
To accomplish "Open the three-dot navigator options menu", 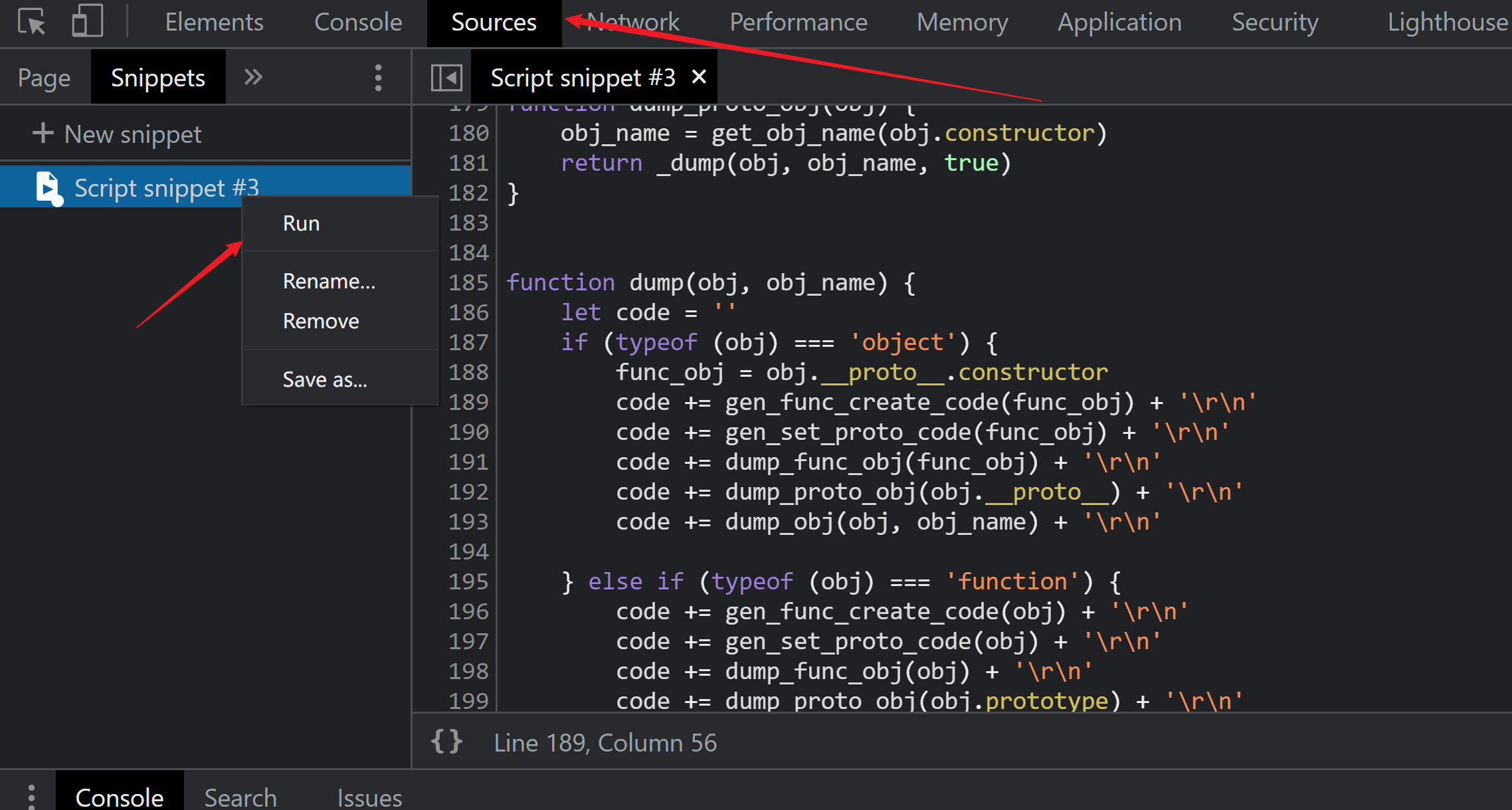I will (x=378, y=78).
